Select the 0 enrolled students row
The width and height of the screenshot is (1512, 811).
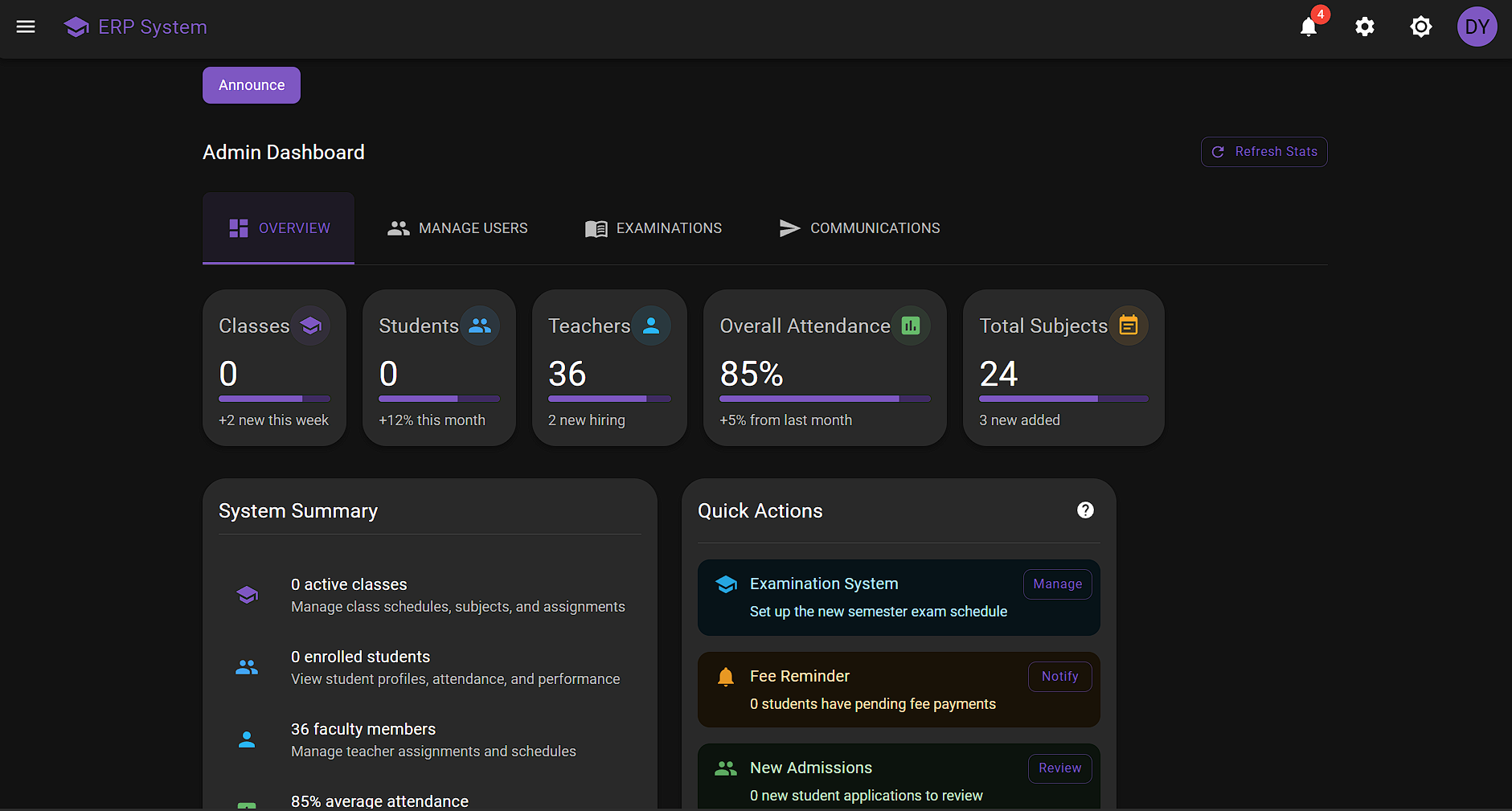430,667
